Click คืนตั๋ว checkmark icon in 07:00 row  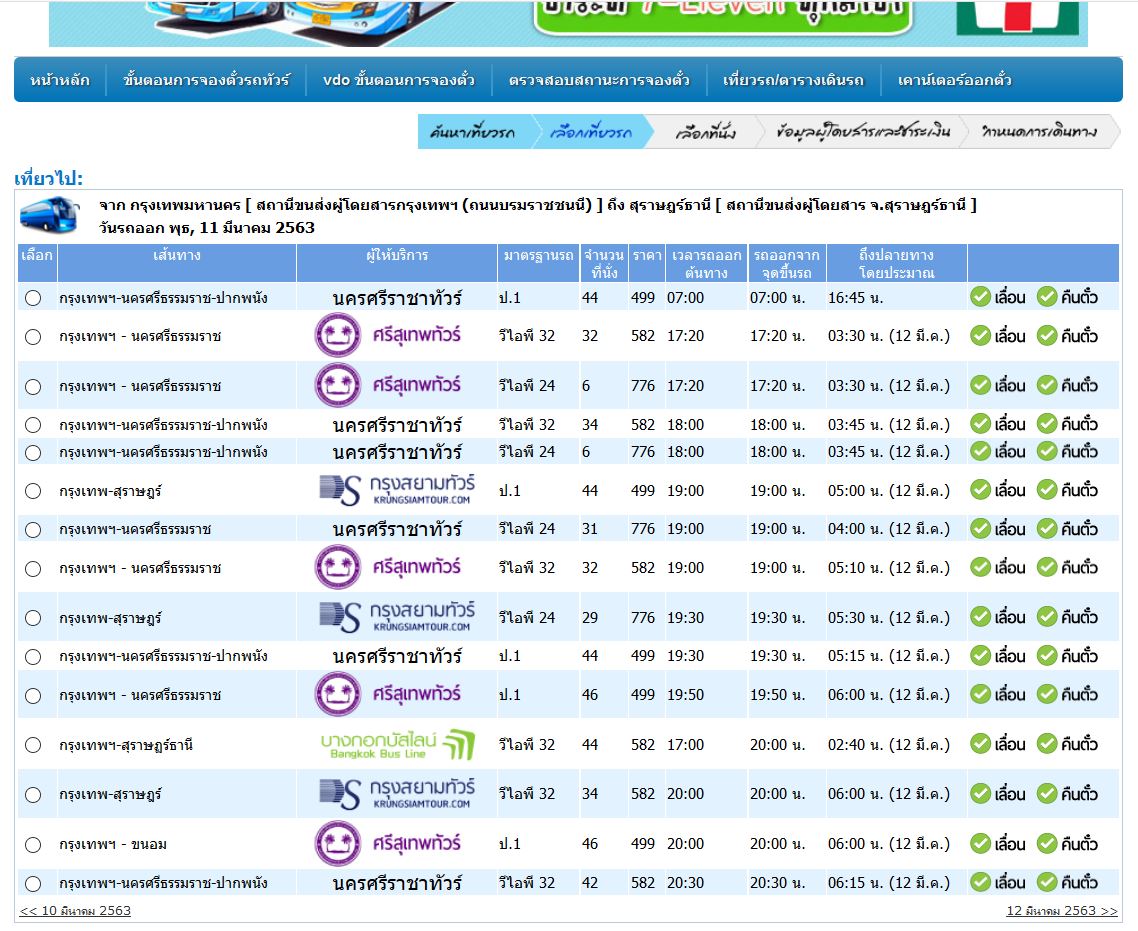pos(1047,297)
